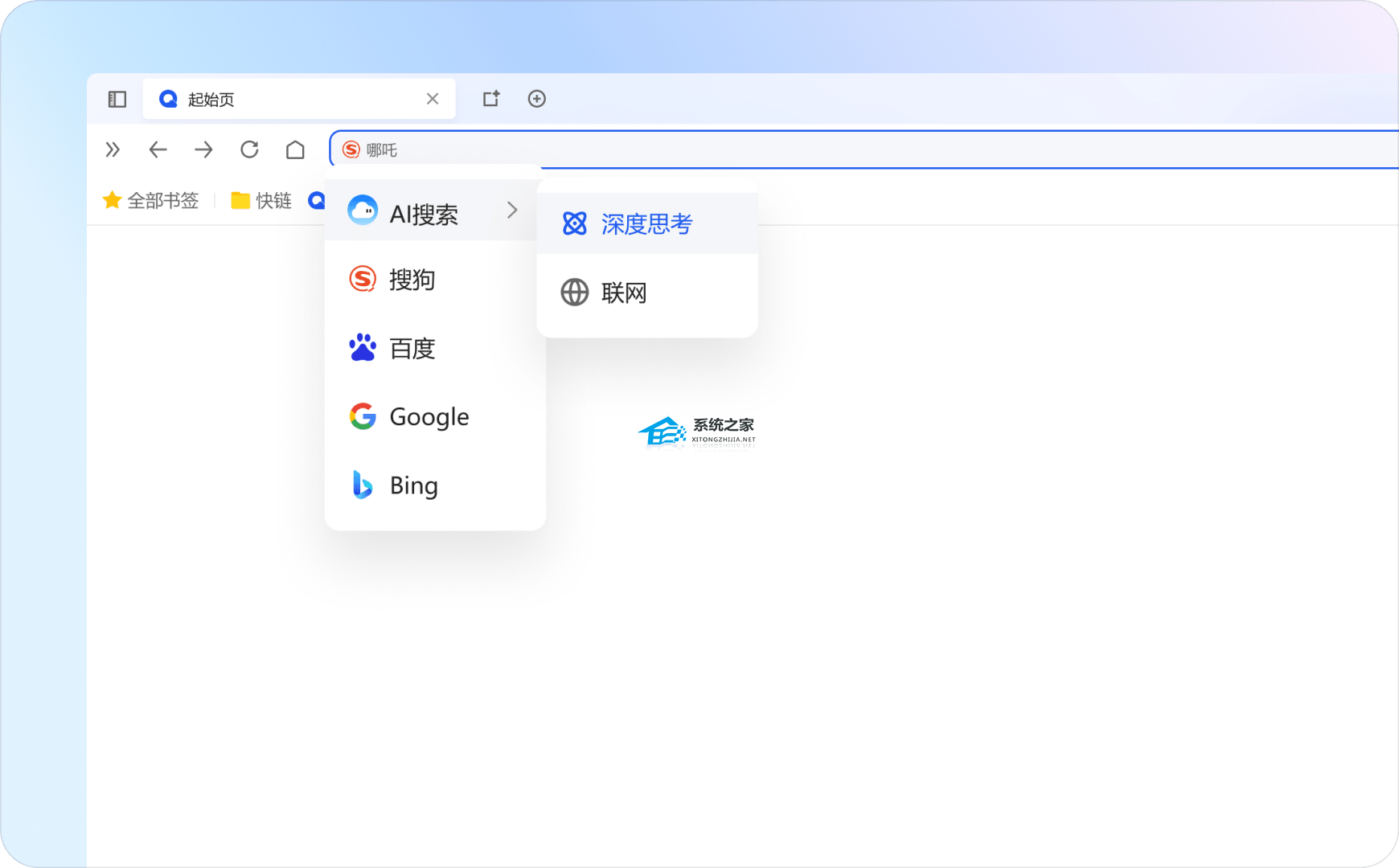Open the 快链 bookmark folder

point(261,200)
